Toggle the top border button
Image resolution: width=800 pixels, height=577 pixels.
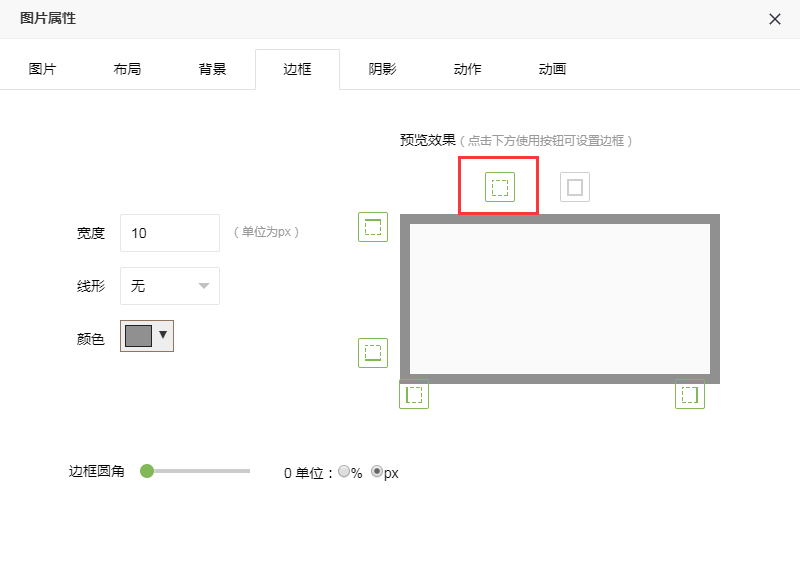(373, 227)
